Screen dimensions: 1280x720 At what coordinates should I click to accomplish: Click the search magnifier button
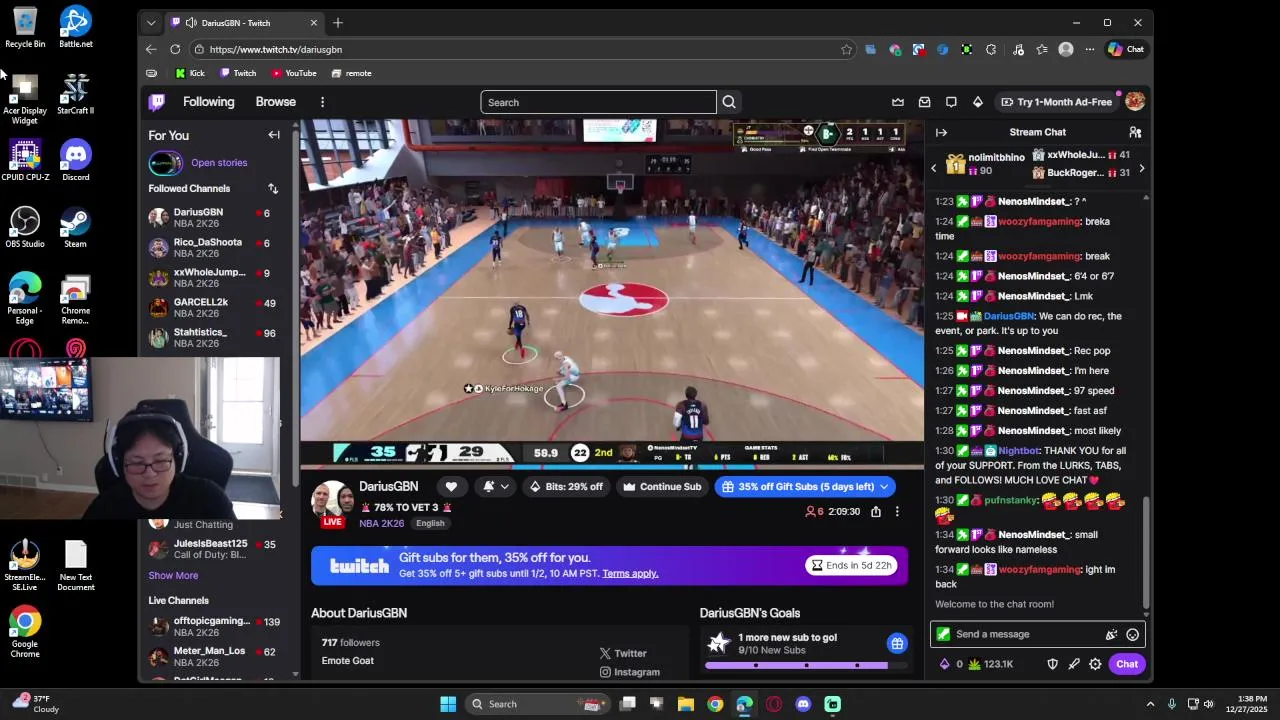tap(729, 102)
